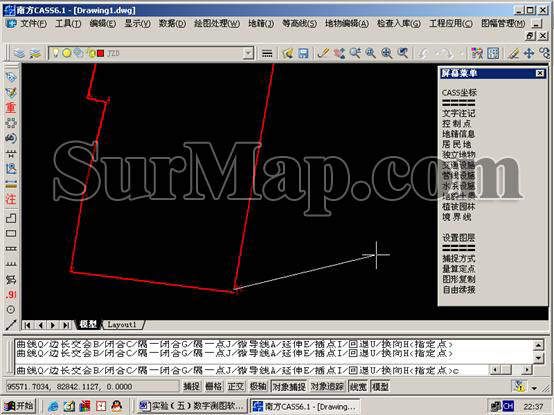
Task: Select the rectangle drawing tool
Action: (x=11, y=233)
